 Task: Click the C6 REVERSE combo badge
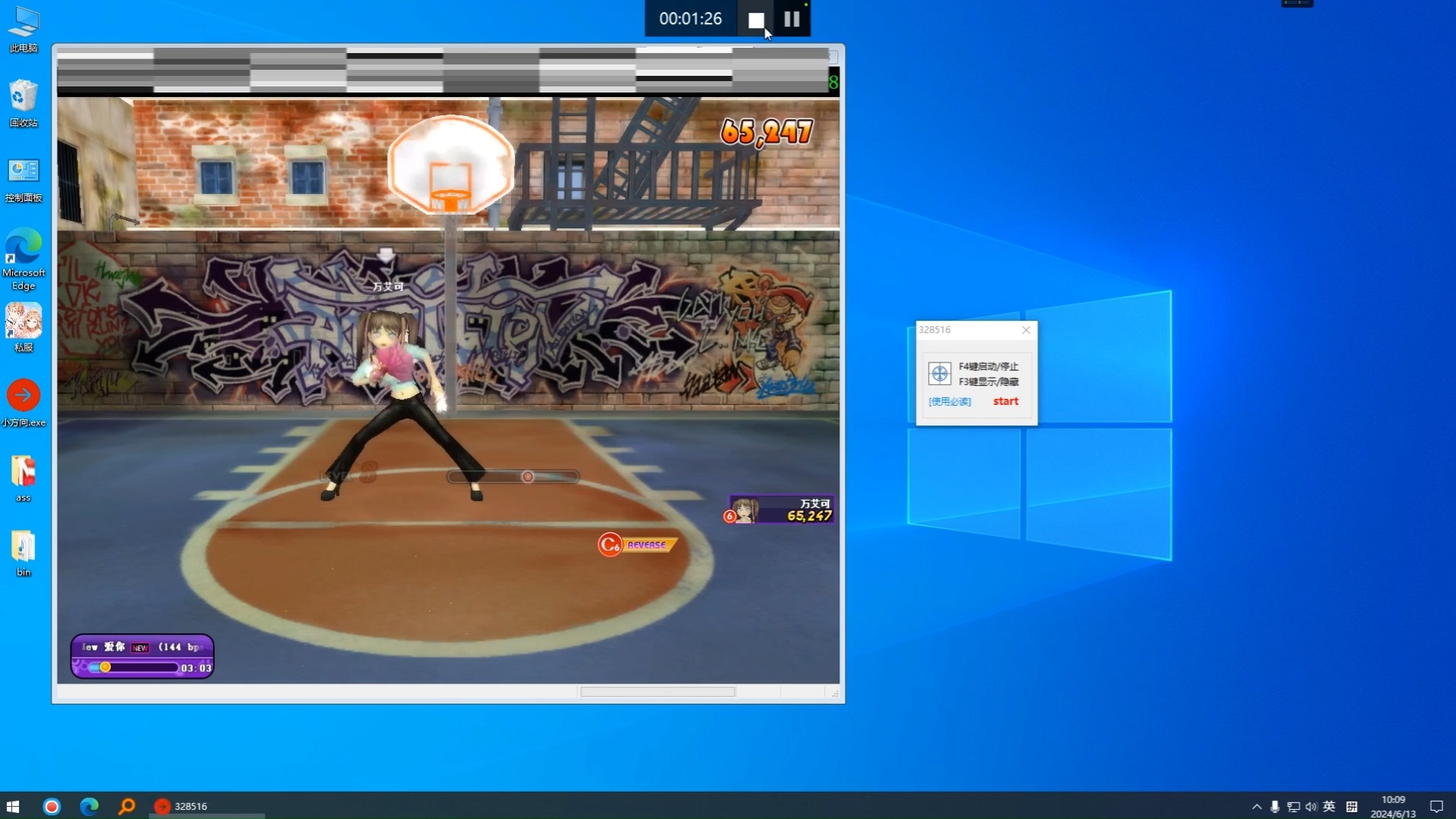click(x=637, y=544)
